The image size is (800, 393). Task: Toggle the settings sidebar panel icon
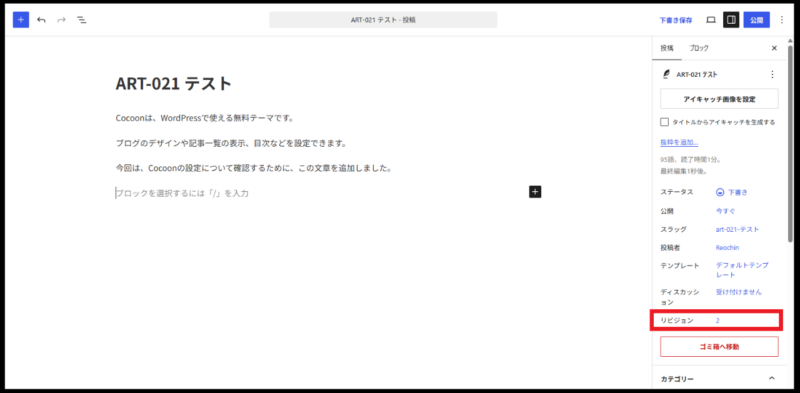pyautogui.click(x=731, y=20)
